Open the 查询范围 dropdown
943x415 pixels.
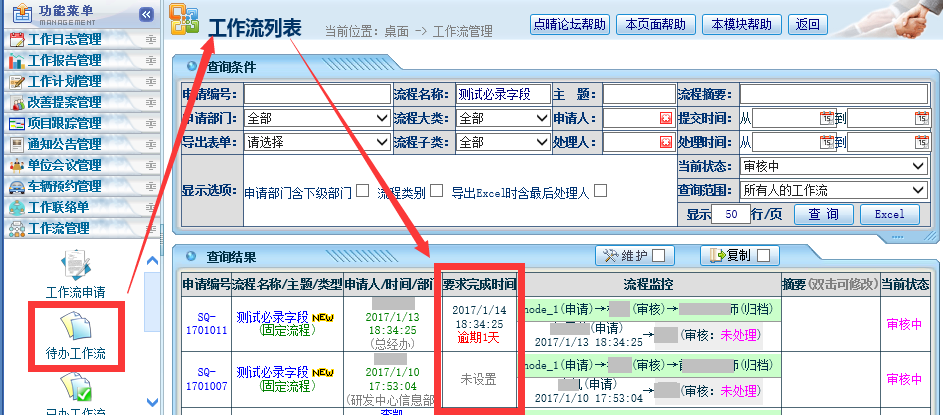pyautogui.click(x=834, y=190)
